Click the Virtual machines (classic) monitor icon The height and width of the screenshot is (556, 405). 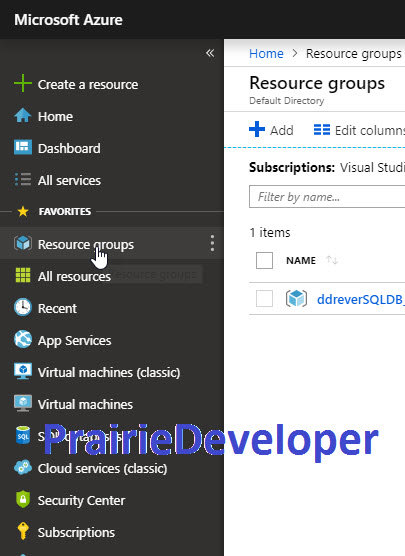click(23, 371)
